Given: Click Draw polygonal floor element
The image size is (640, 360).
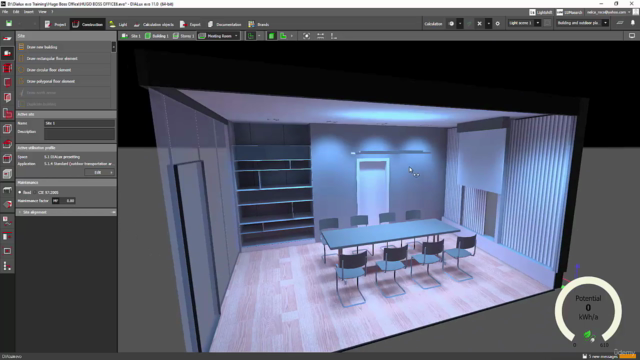Looking at the screenshot, I should click(64, 81).
